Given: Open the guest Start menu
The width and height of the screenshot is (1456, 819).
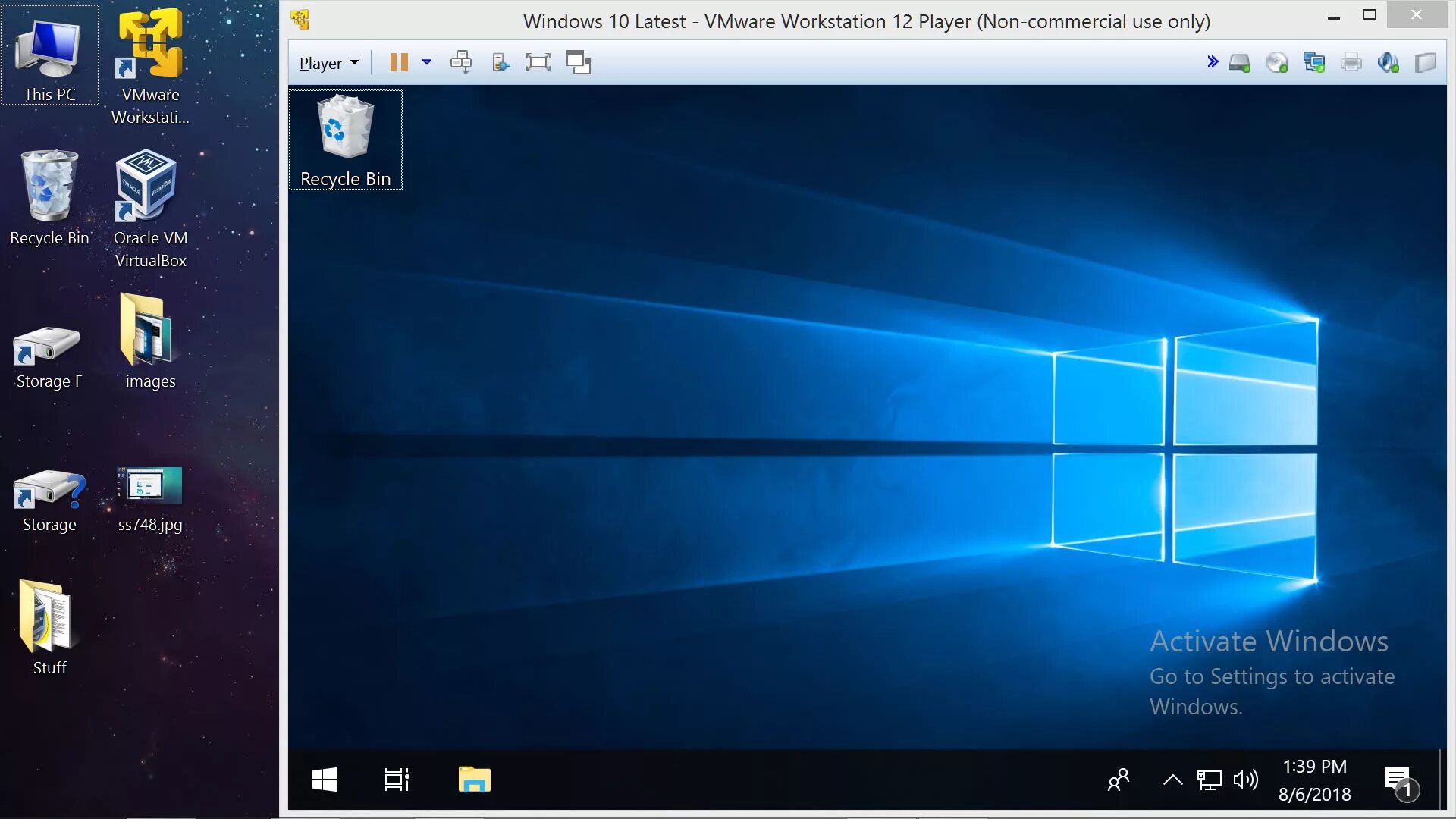Looking at the screenshot, I should (324, 780).
